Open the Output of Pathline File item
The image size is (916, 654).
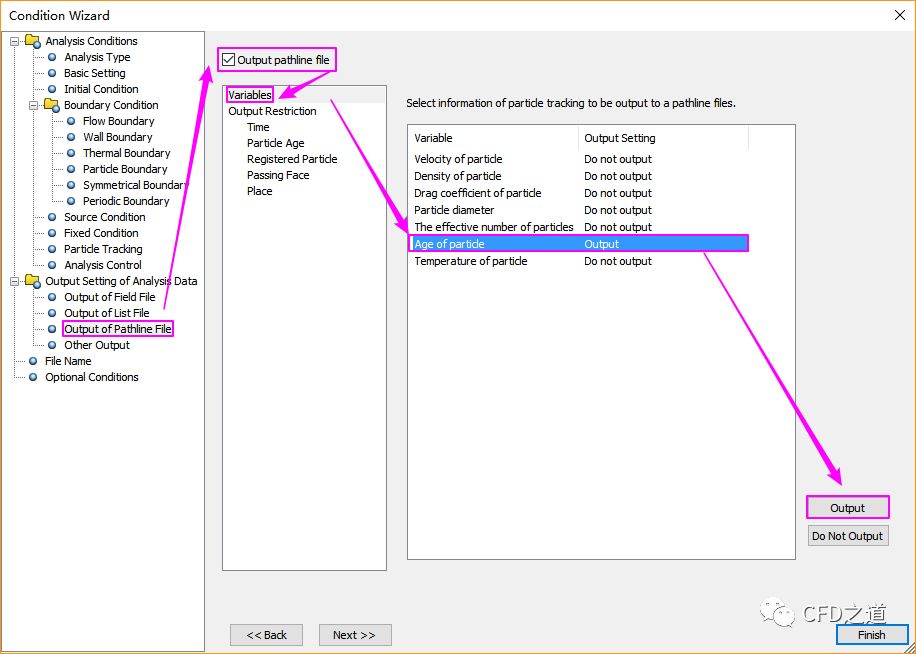117,329
